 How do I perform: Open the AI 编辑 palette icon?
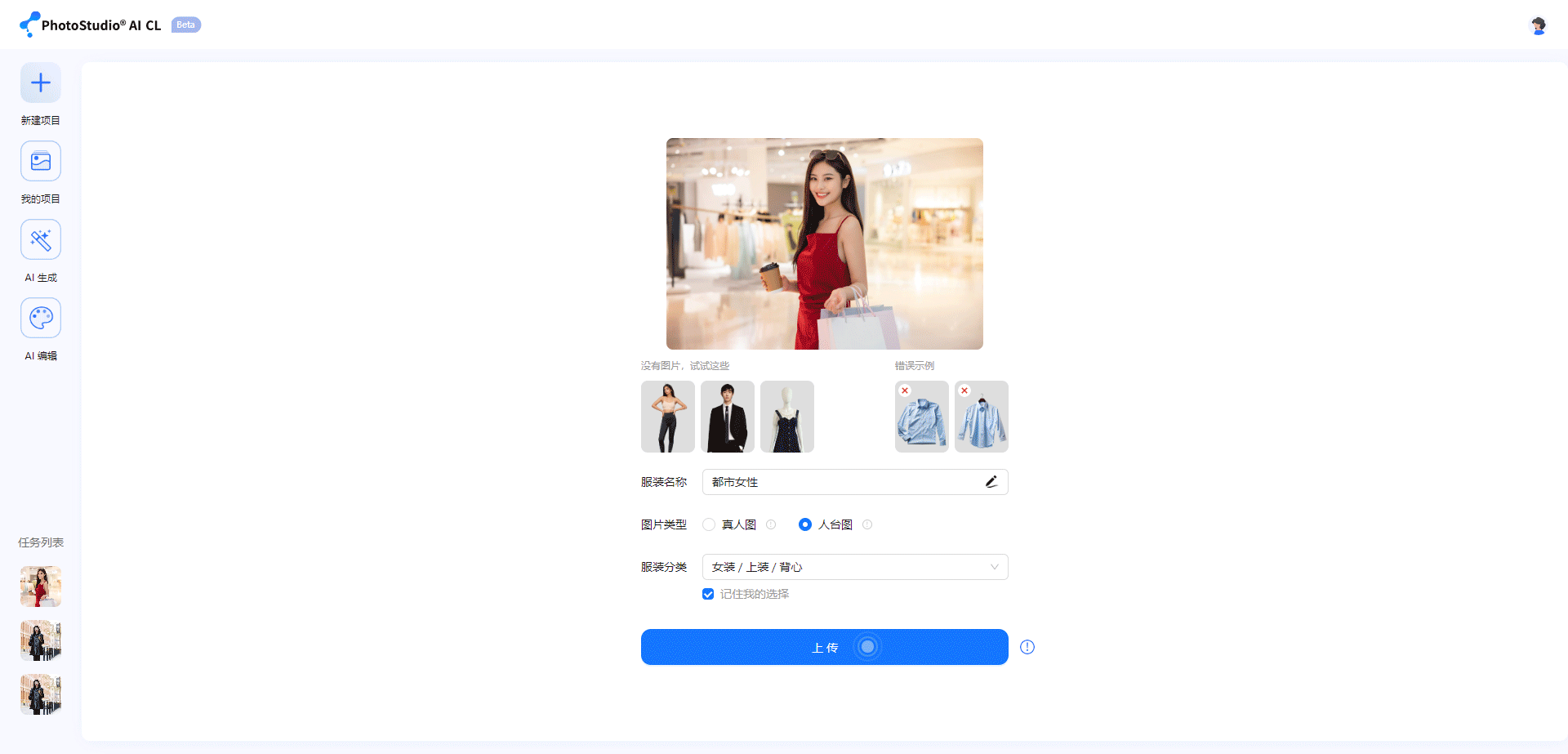[x=41, y=318]
